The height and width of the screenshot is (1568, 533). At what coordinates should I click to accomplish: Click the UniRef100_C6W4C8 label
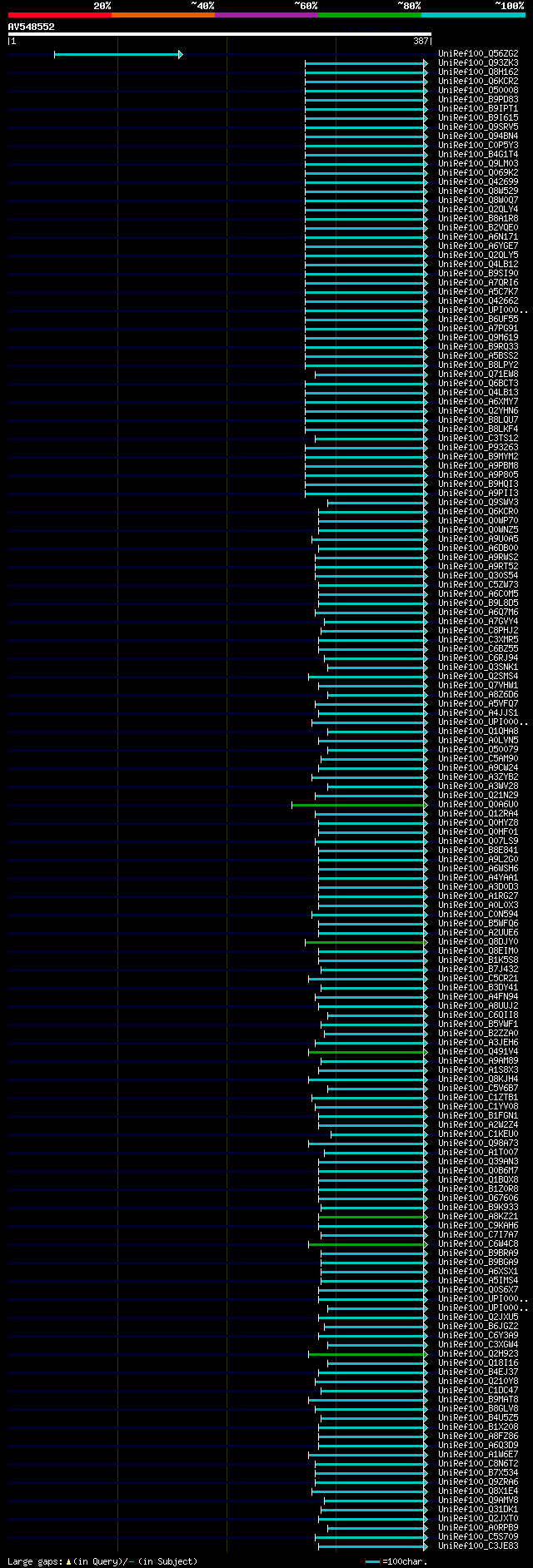click(x=478, y=1244)
